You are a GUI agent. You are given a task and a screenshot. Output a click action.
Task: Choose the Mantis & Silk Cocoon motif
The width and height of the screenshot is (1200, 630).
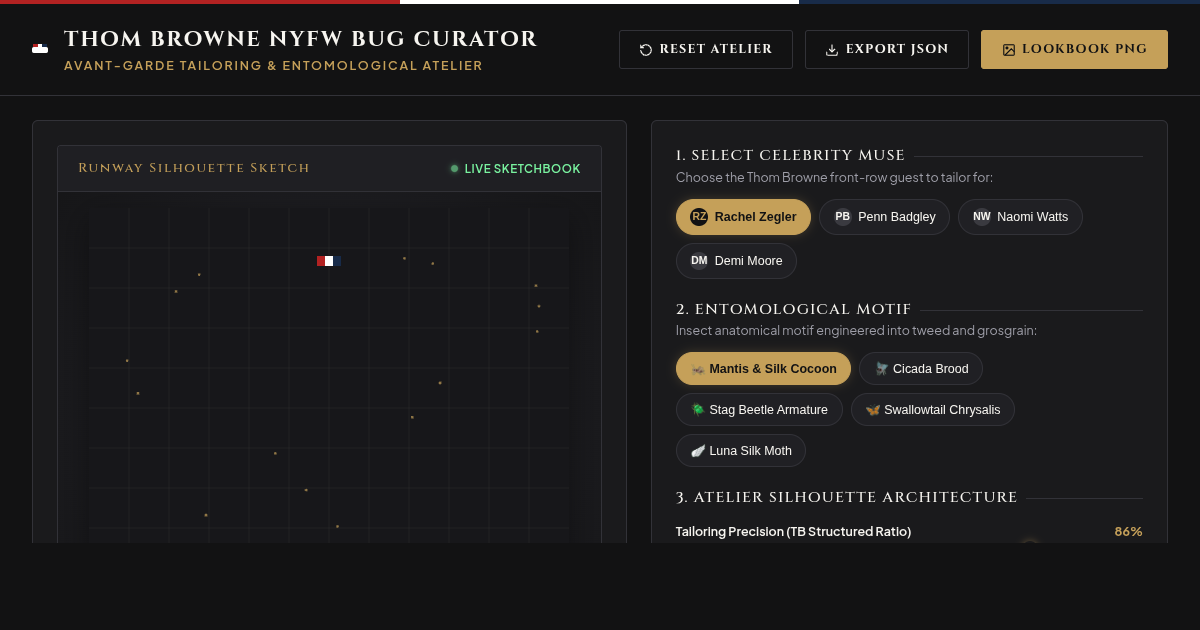[x=763, y=369]
